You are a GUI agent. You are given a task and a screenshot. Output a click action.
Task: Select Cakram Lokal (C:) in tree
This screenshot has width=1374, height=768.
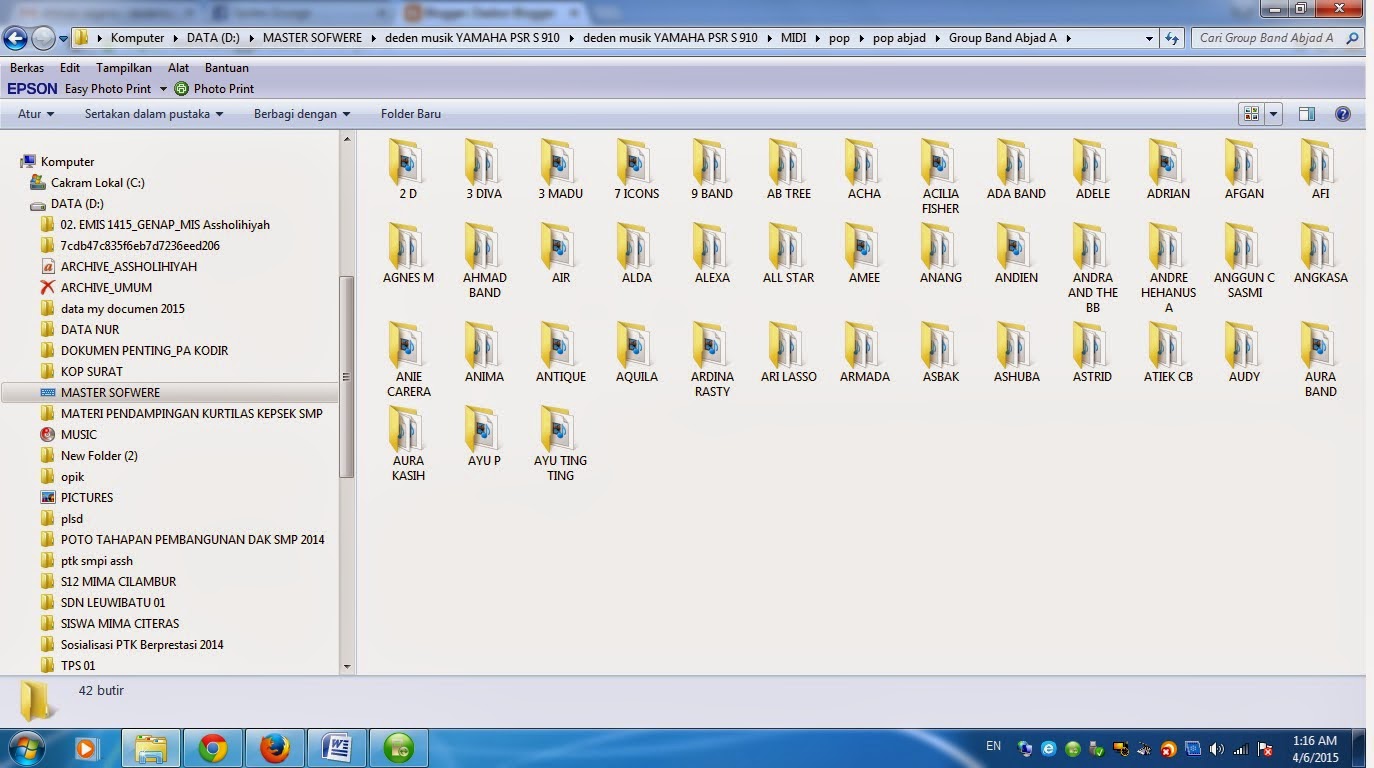98,183
